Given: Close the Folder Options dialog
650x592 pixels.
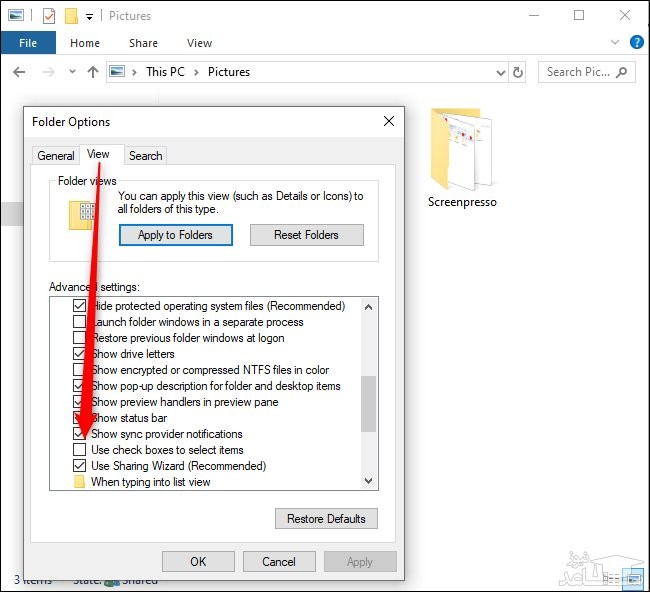Looking at the screenshot, I should (x=389, y=121).
